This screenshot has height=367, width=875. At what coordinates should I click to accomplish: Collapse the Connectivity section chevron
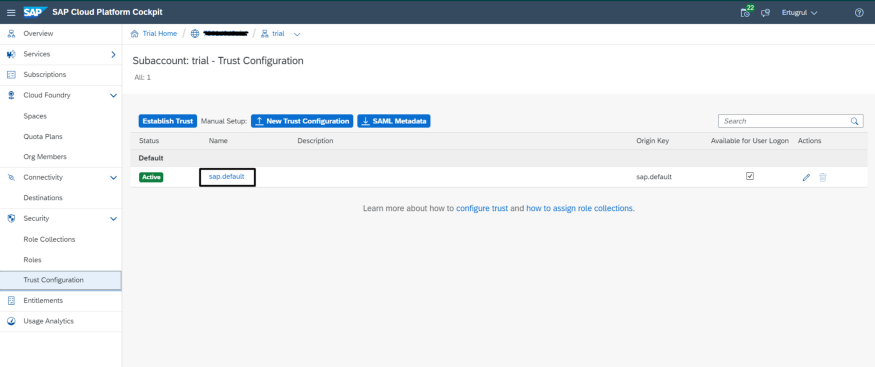[x=113, y=178]
